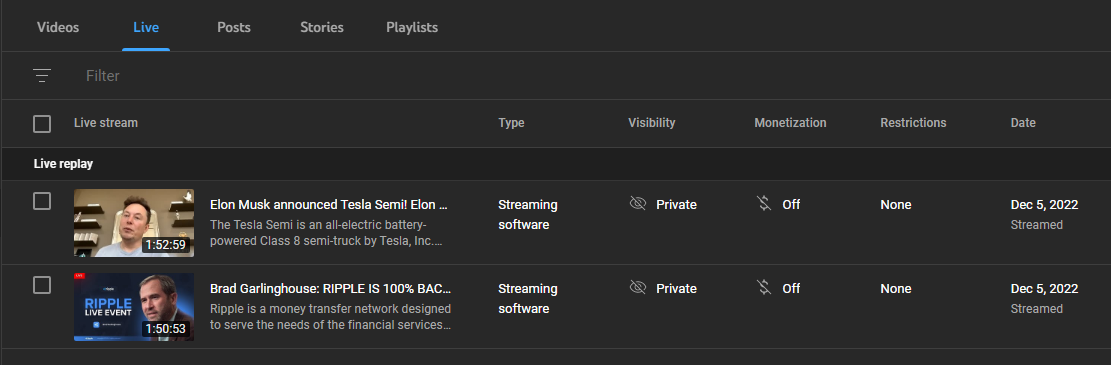Sort by the Date column header
1111x365 pixels.
pyautogui.click(x=1022, y=123)
